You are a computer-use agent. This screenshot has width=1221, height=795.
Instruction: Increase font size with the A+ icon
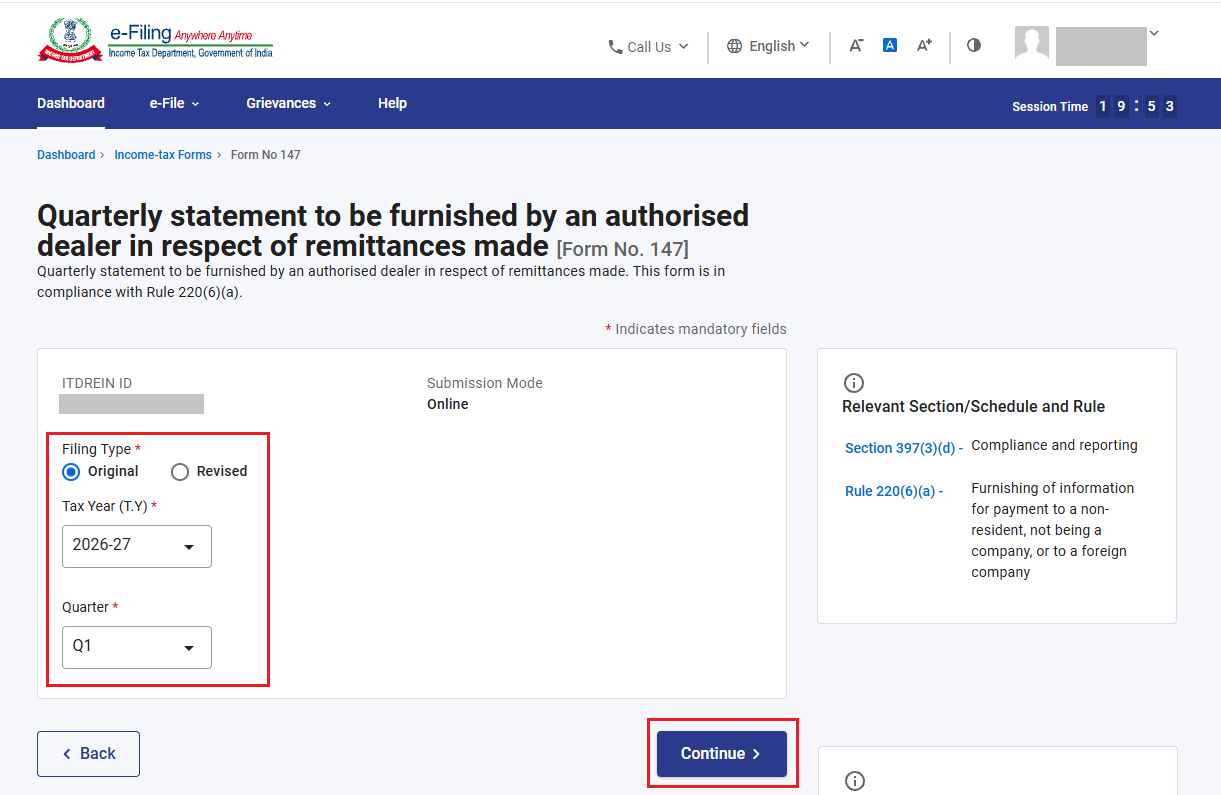coord(924,45)
